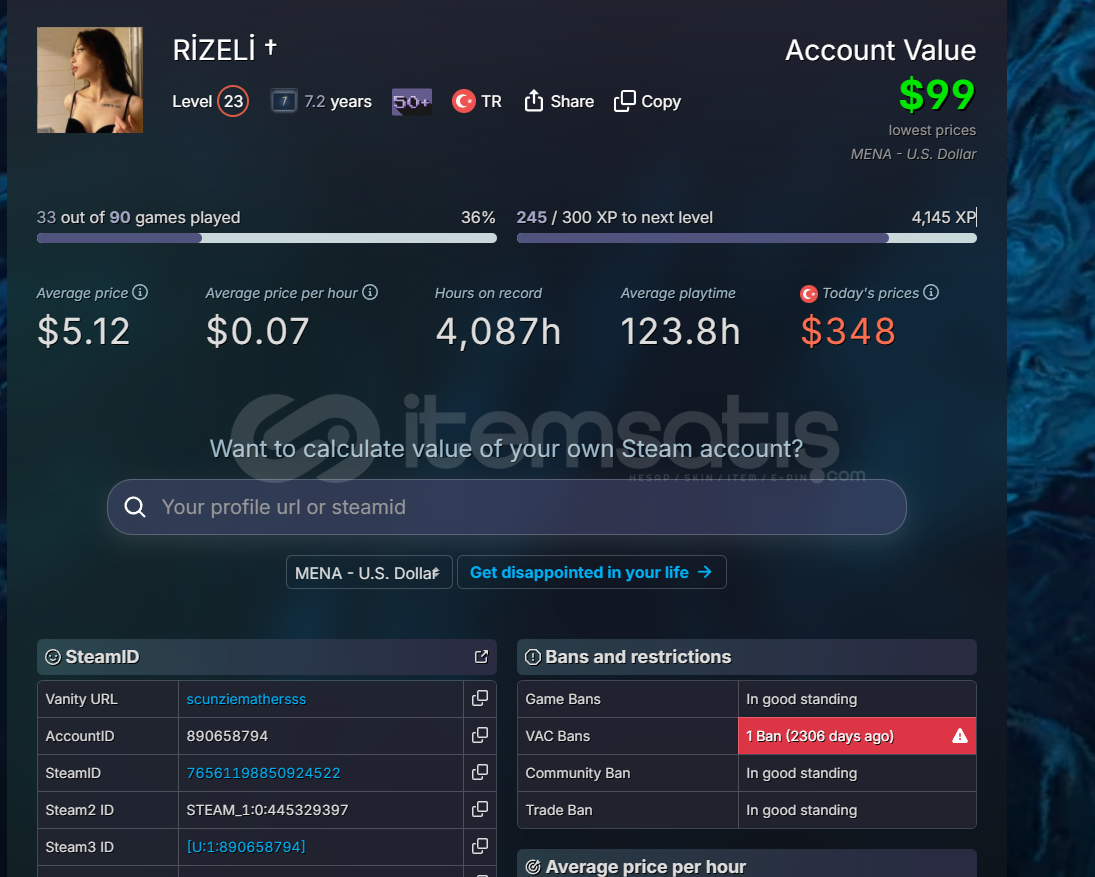Copy the Steam3 ID value

click(x=480, y=846)
